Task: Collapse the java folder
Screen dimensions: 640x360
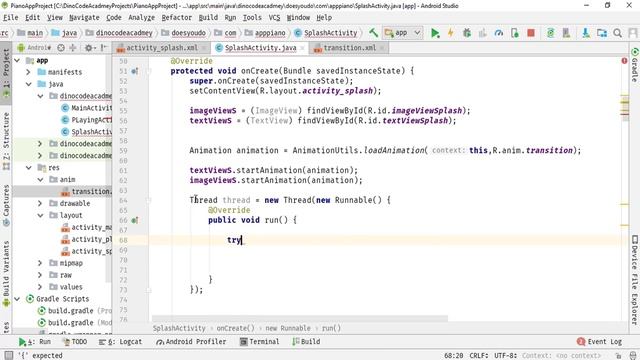Action: pyautogui.click(x=29, y=84)
